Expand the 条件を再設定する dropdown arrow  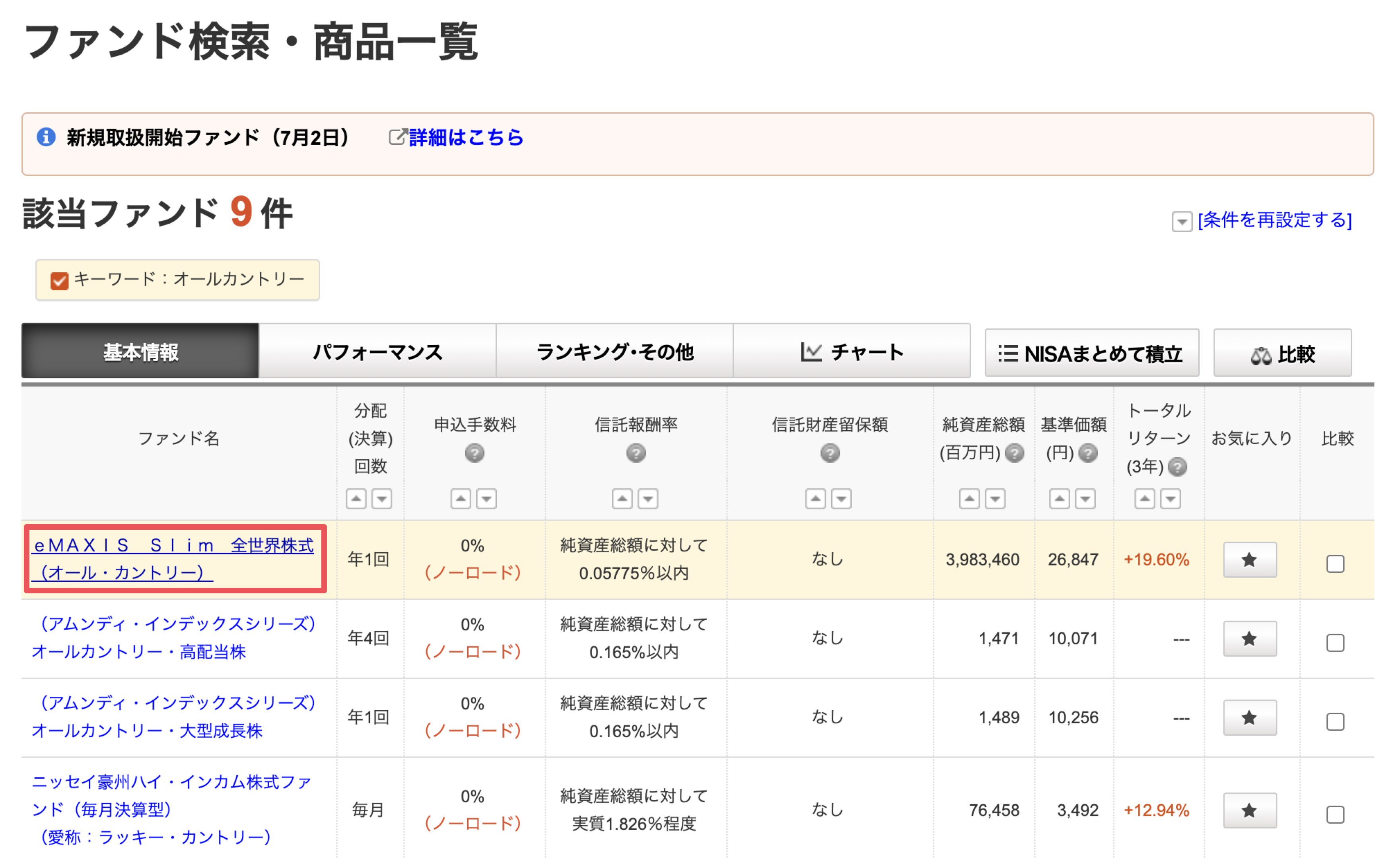1182,221
